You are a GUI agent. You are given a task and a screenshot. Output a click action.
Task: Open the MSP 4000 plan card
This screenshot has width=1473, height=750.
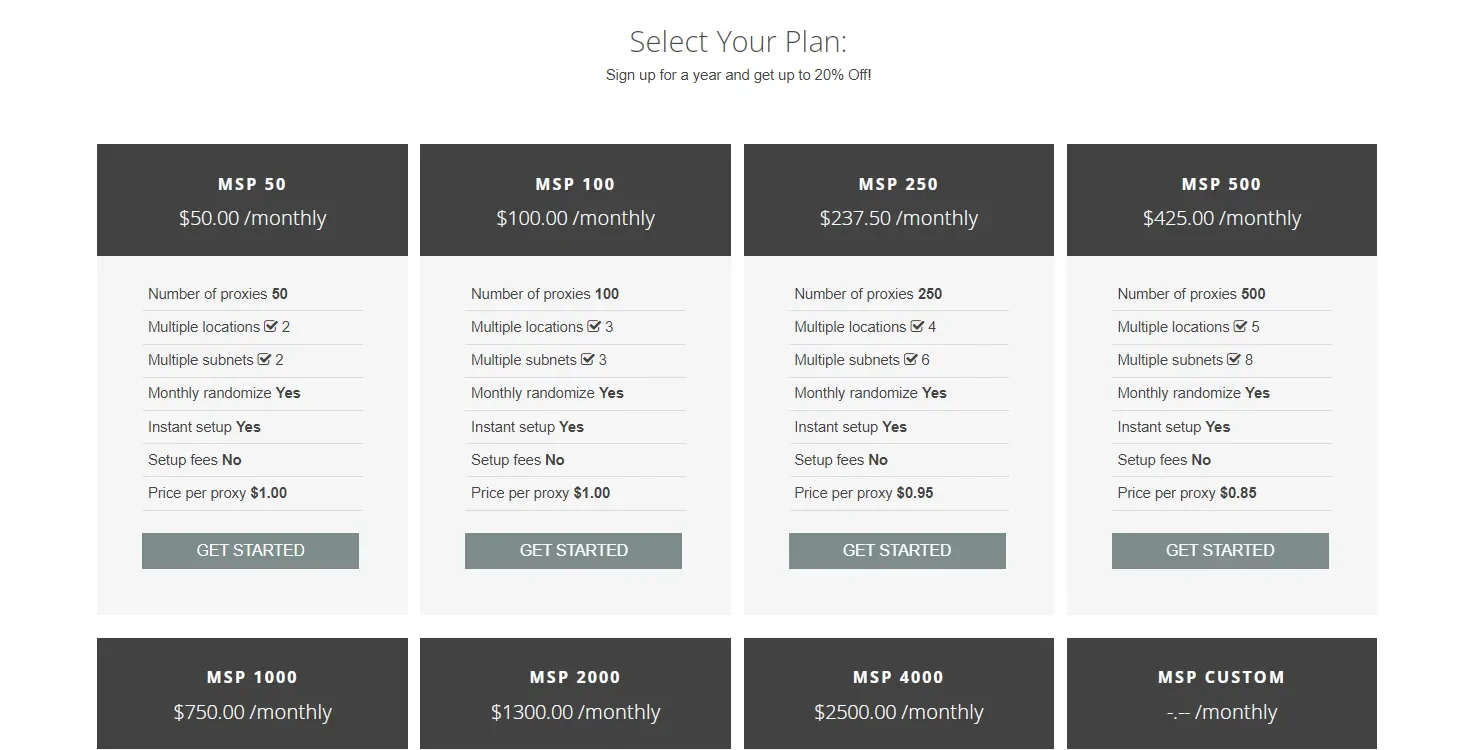[x=898, y=694]
